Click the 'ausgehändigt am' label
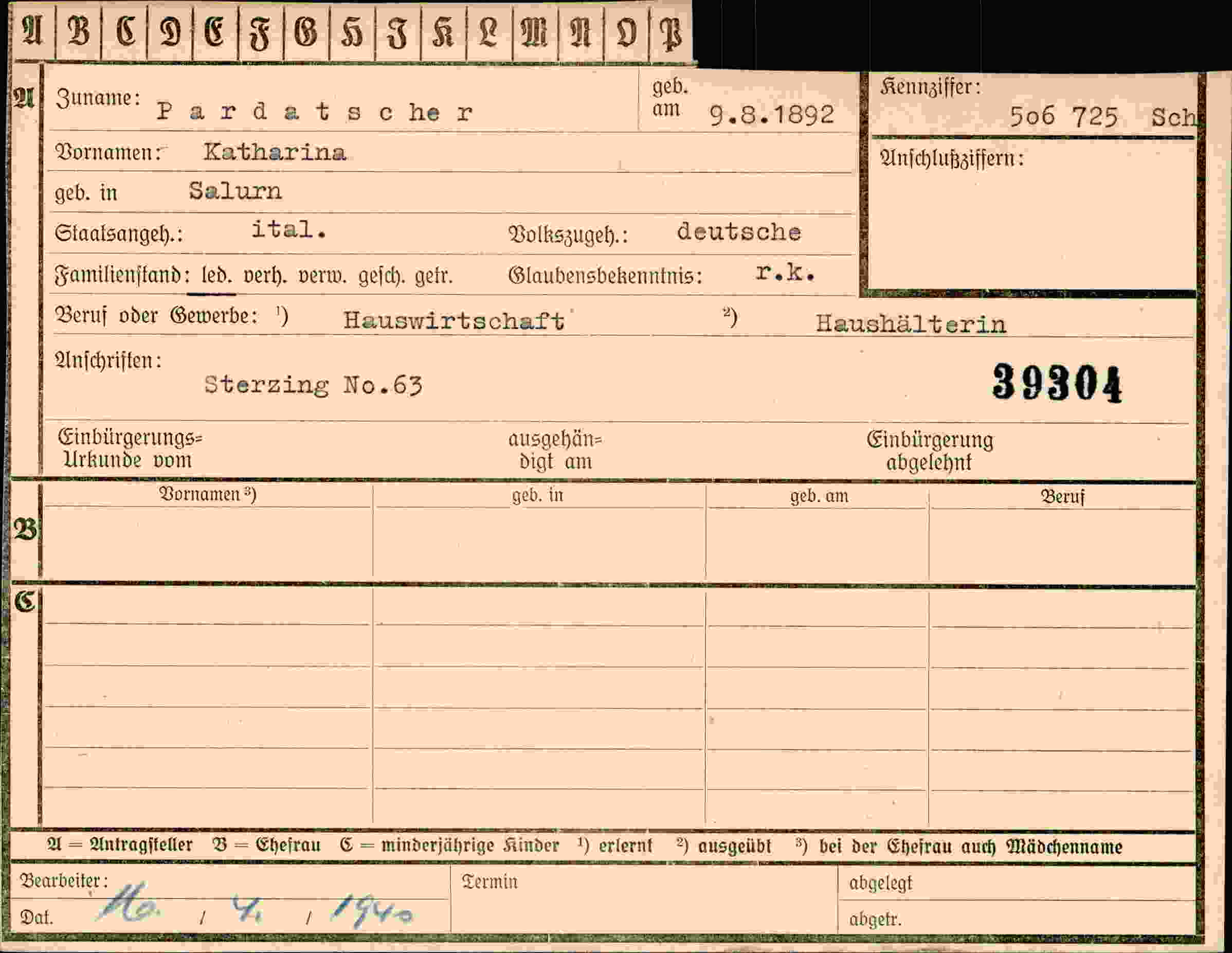 coord(556,450)
